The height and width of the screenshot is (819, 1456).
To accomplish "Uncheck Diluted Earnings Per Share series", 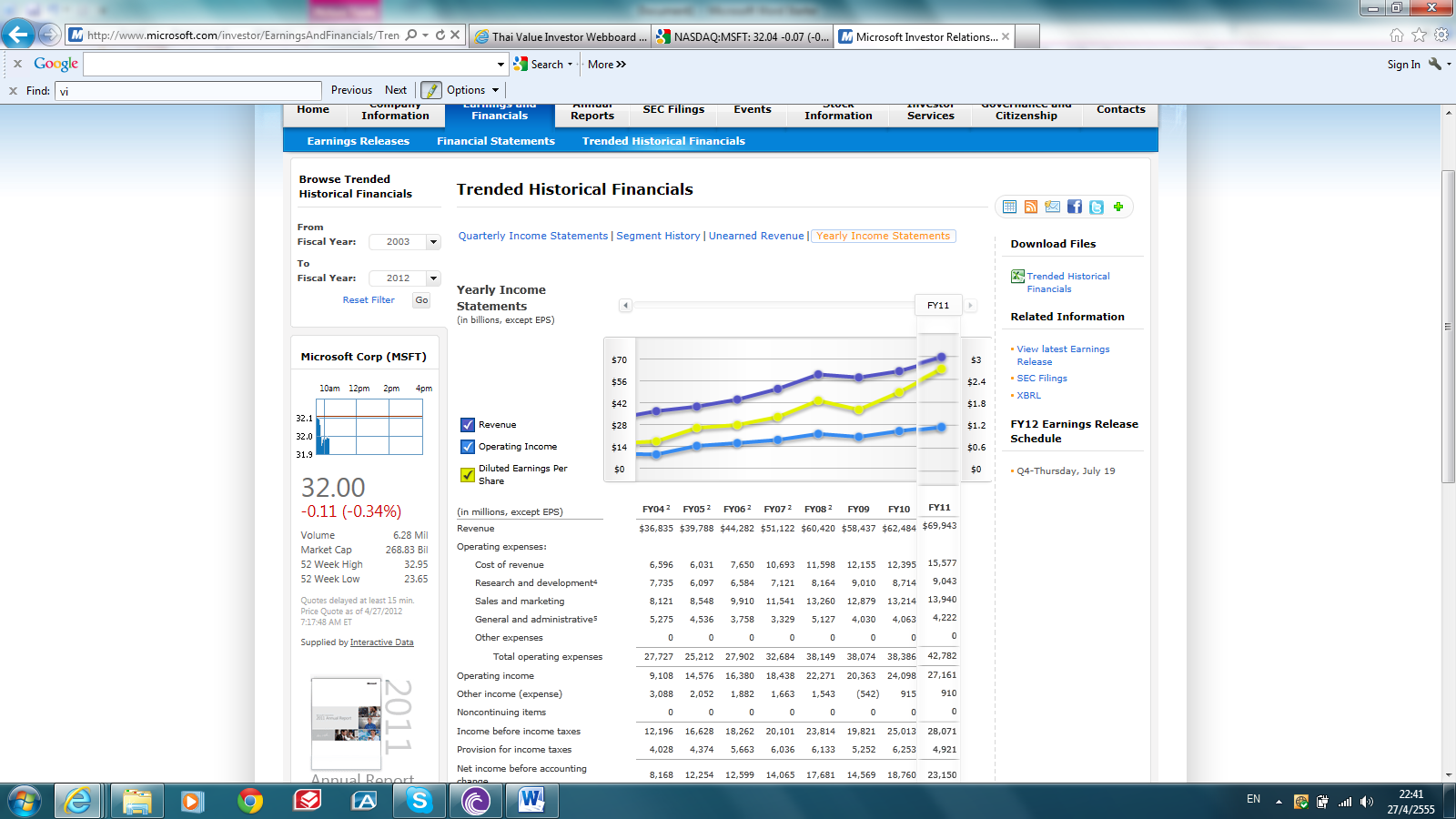I will [x=468, y=474].
